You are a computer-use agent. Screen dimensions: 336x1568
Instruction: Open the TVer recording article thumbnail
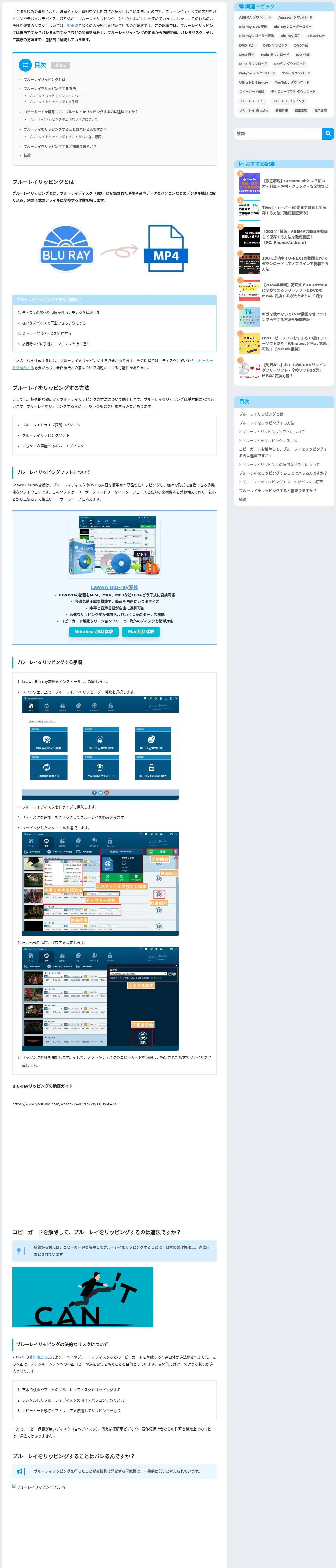click(x=249, y=210)
